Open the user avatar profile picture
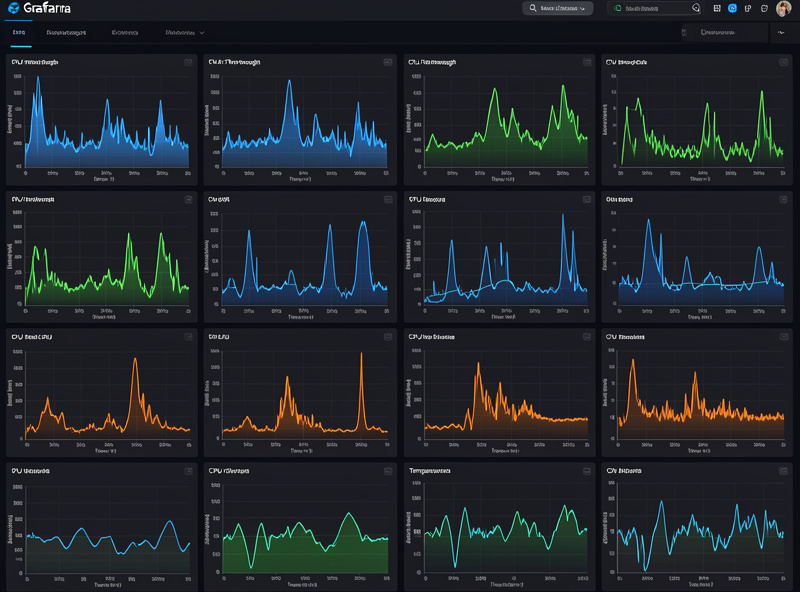This screenshot has width=800, height=592. [784, 8]
